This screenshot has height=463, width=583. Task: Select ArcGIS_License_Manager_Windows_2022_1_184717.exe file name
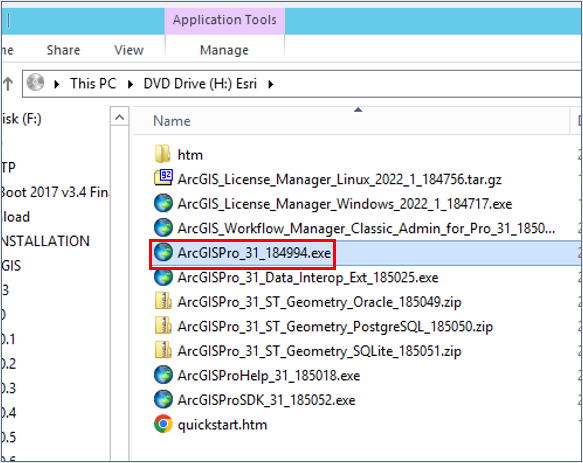click(x=345, y=204)
